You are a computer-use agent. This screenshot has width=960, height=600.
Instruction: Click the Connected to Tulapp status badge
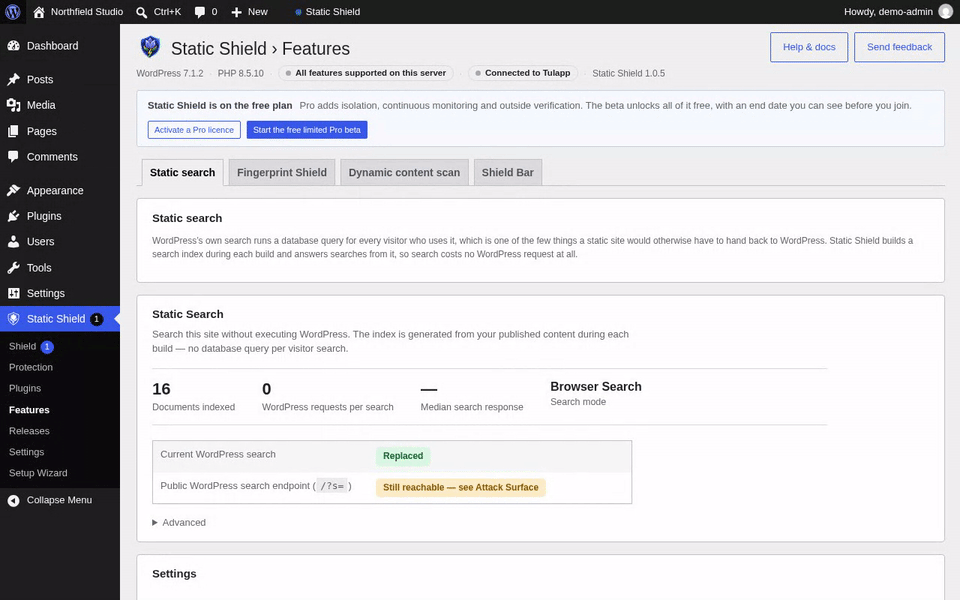coord(523,73)
